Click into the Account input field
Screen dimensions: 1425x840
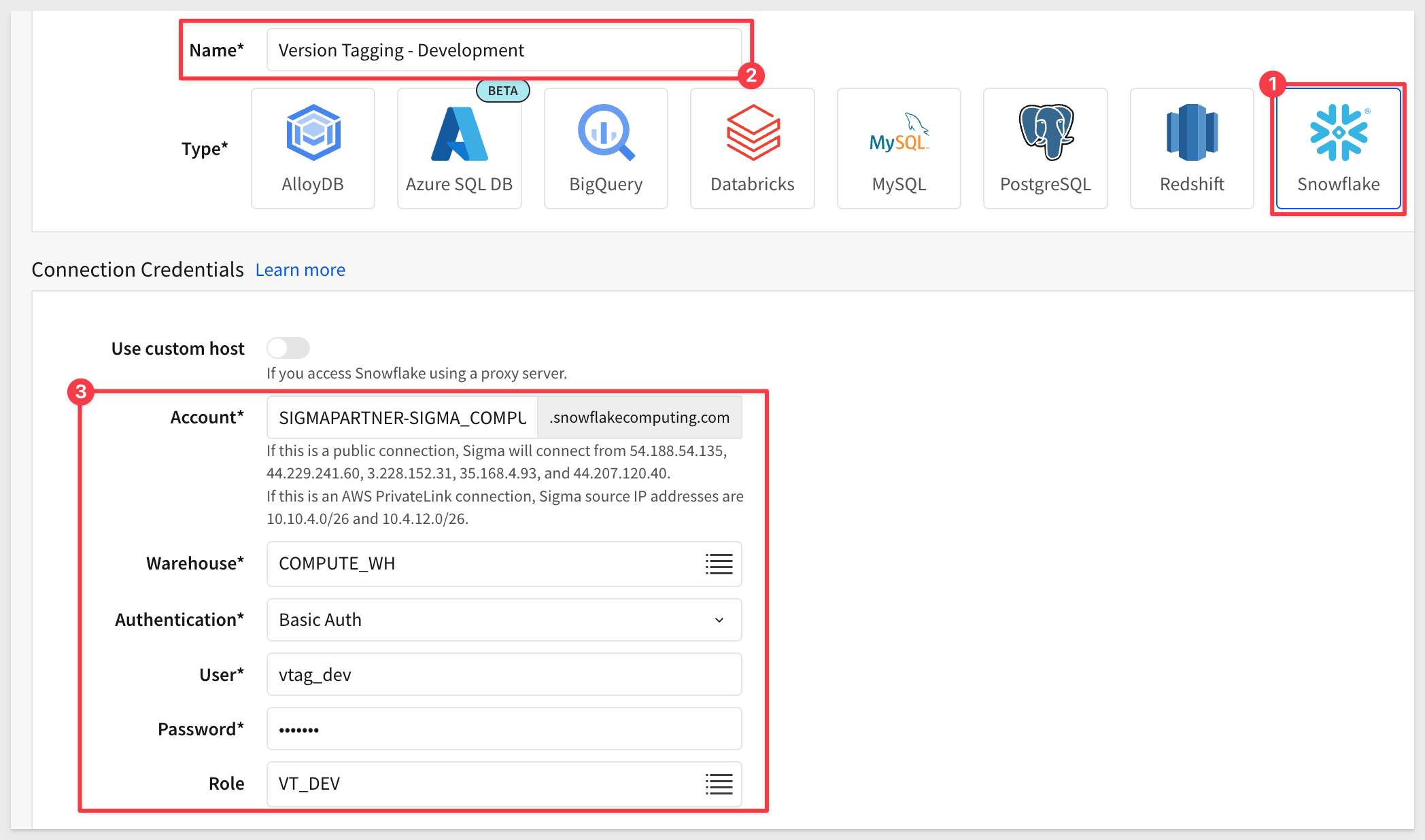402,417
